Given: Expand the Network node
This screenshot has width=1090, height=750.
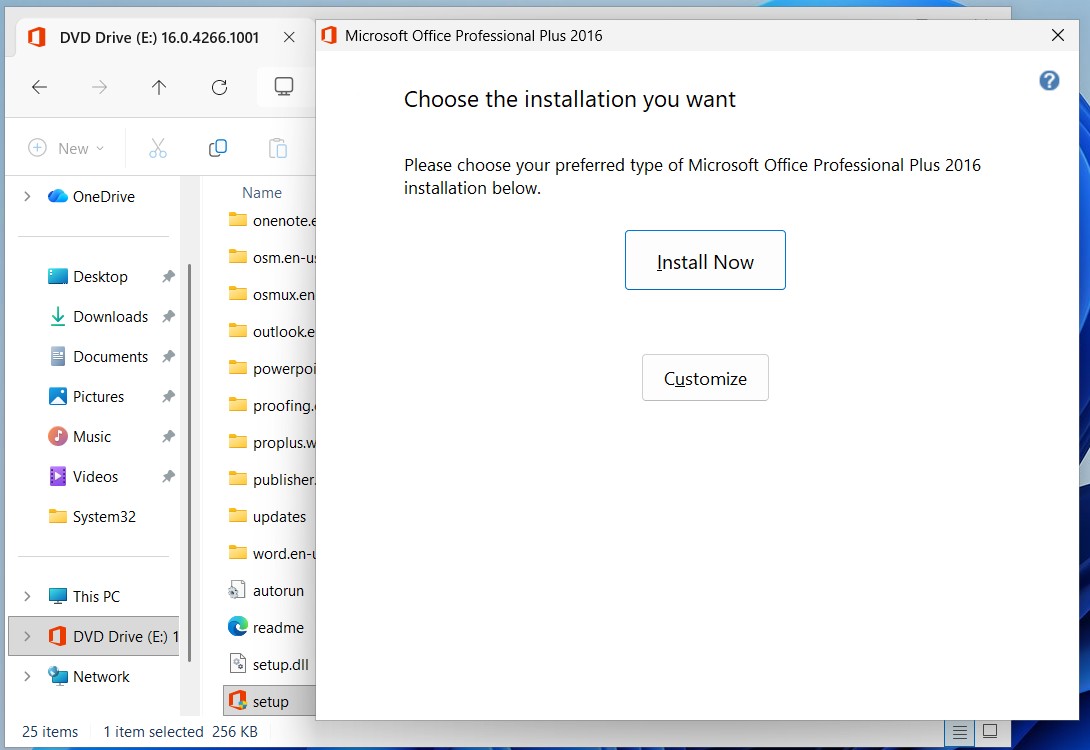Looking at the screenshot, I should pos(27,676).
